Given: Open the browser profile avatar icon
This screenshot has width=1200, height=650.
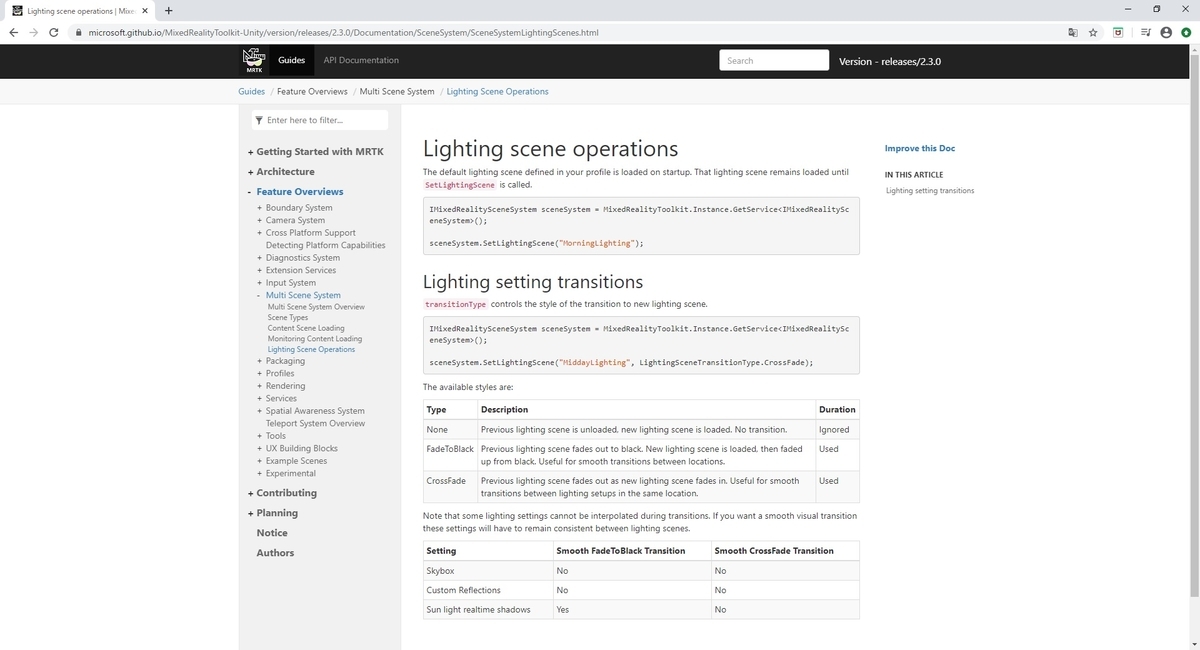Looking at the screenshot, I should (x=1166, y=32).
